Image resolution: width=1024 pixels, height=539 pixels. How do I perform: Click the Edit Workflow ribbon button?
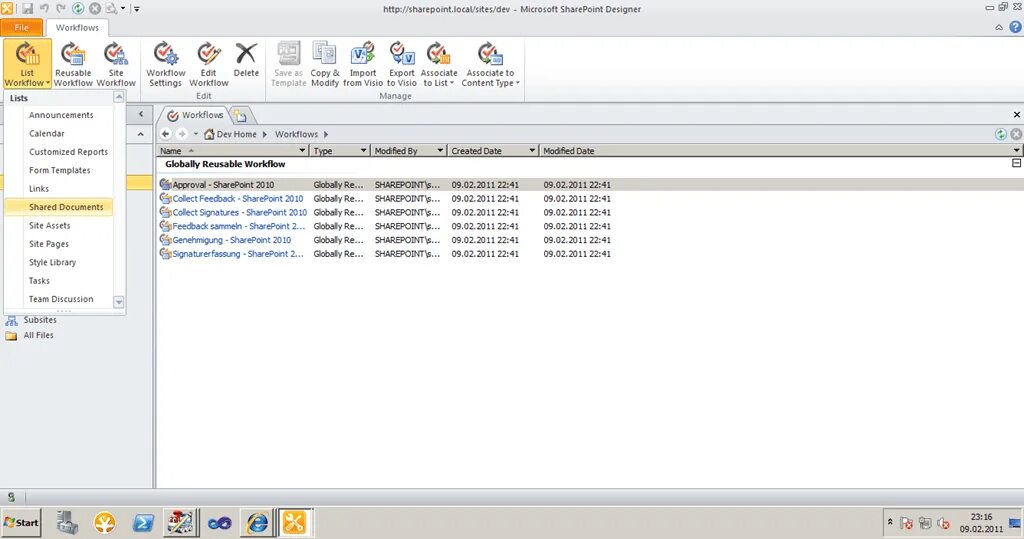pyautogui.click(x=208, y=64)
